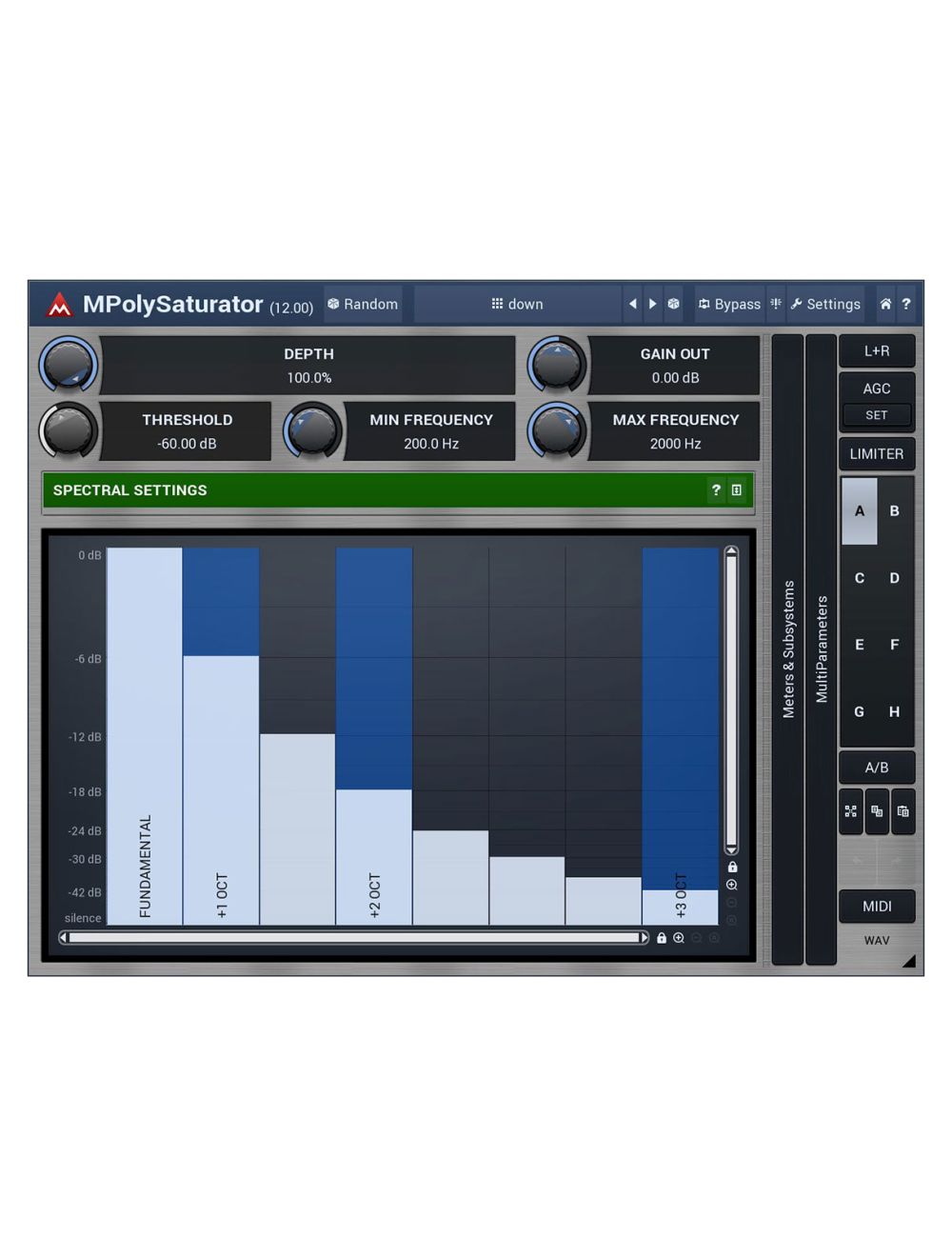Click the copy settings icon
The image size is (952, 1257).
click(x=877, y=812)
